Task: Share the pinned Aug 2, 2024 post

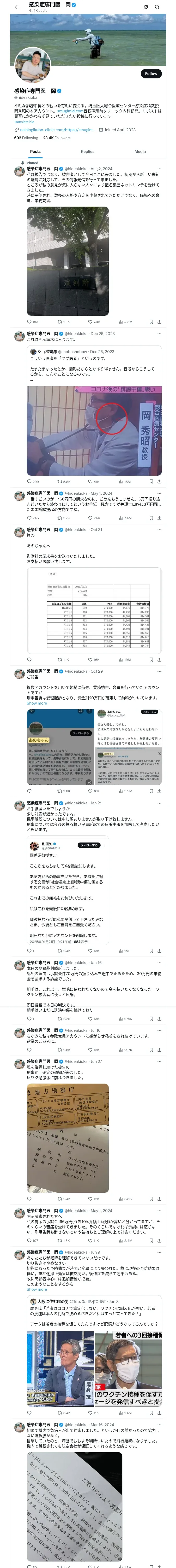Action: tap(160, 322)
